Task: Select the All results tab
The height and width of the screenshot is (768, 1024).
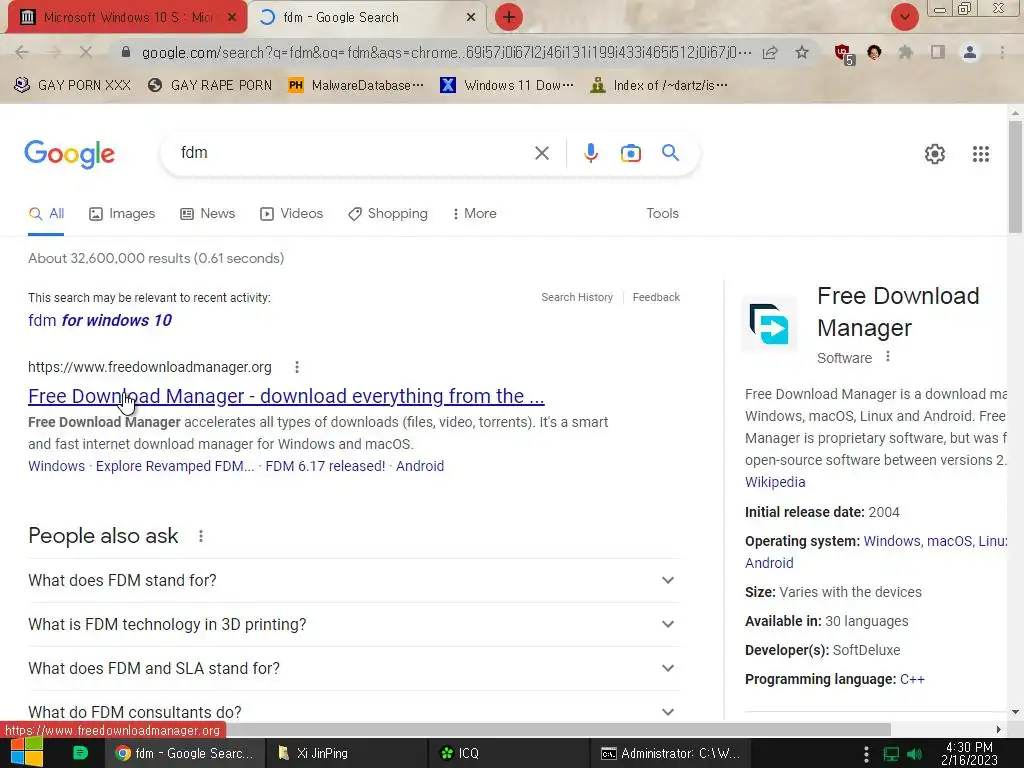Action: (46, 214)
